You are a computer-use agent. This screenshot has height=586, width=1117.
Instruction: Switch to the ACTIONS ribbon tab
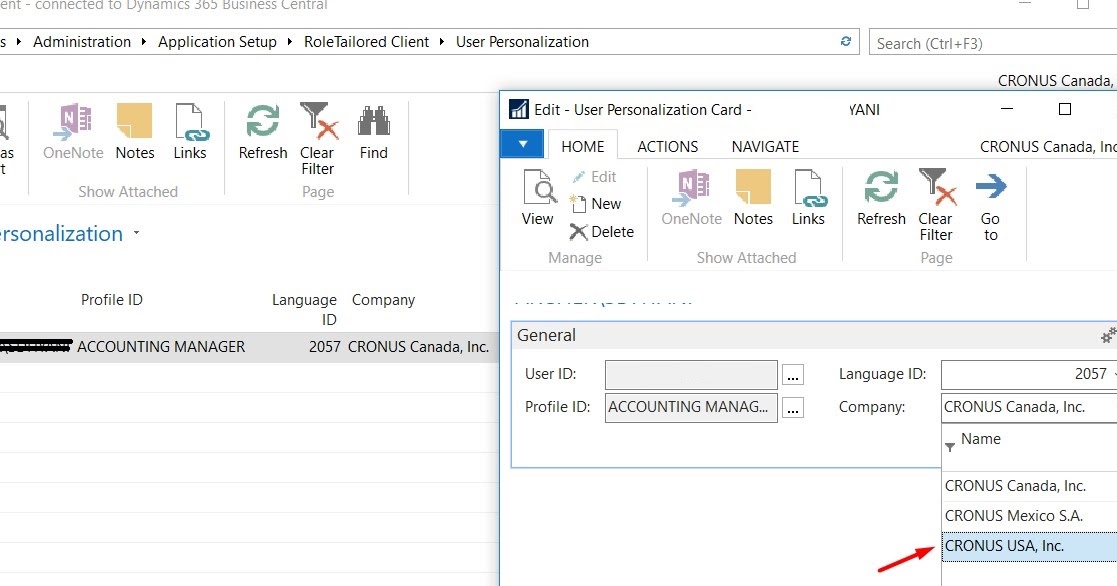667,146
